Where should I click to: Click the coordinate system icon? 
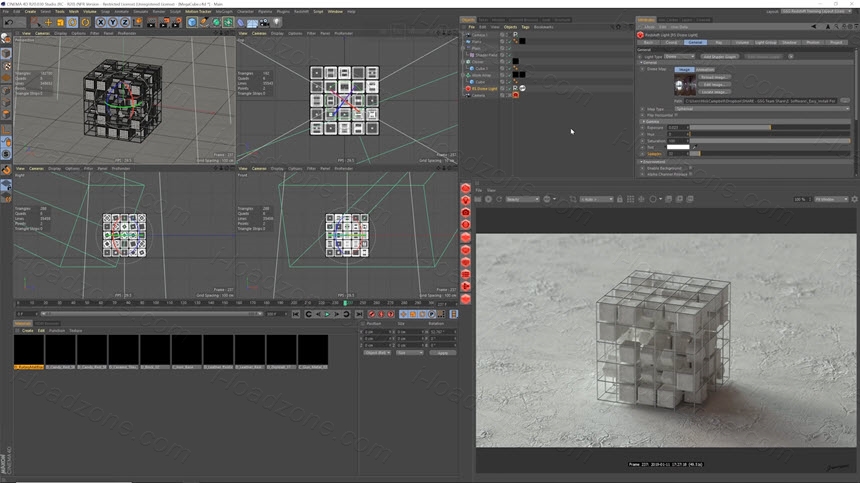137,22
